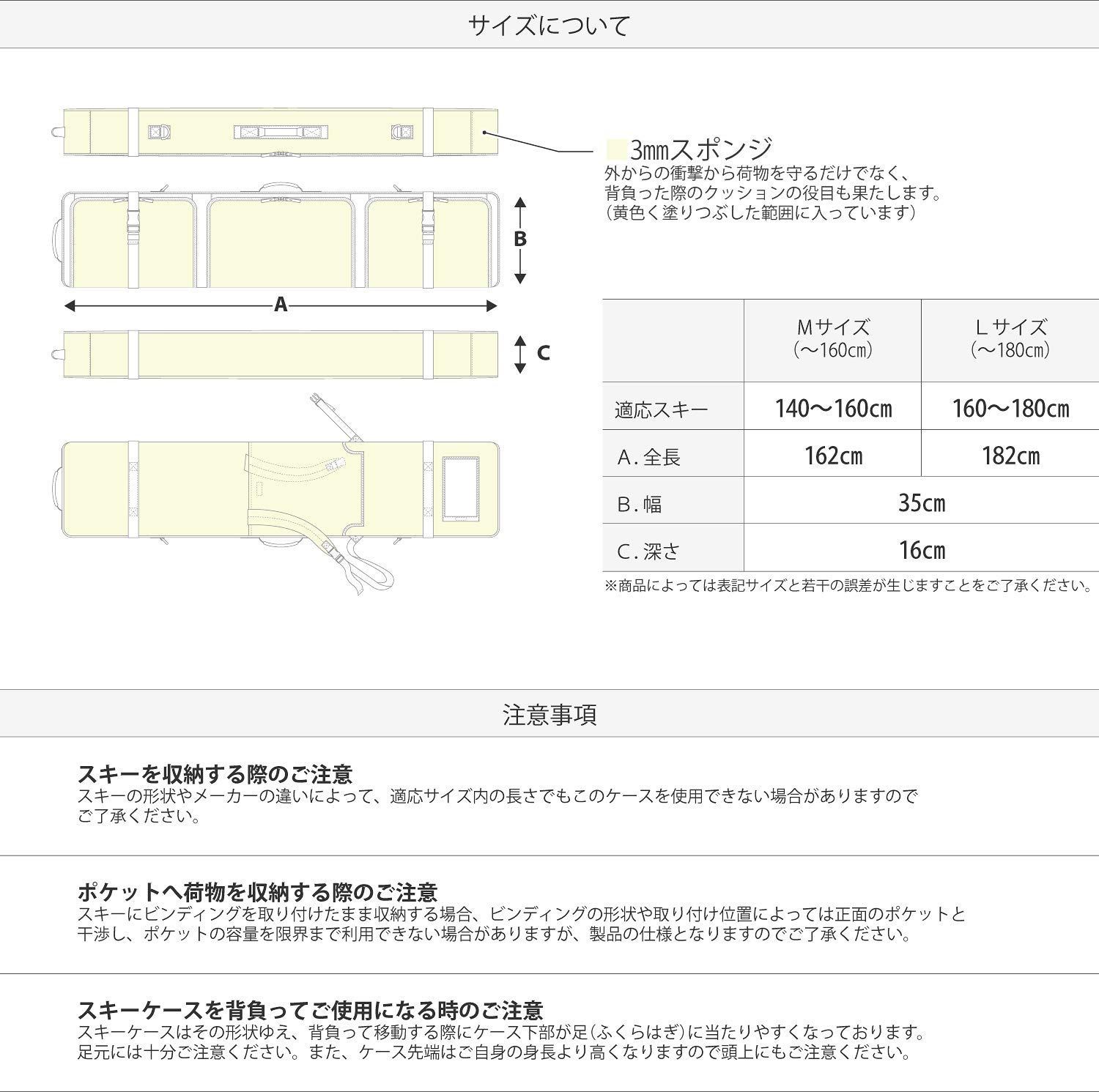1099x1092 pixels.
Task: Click the letter B width dimension label
Action: click(x=519, y=239)
